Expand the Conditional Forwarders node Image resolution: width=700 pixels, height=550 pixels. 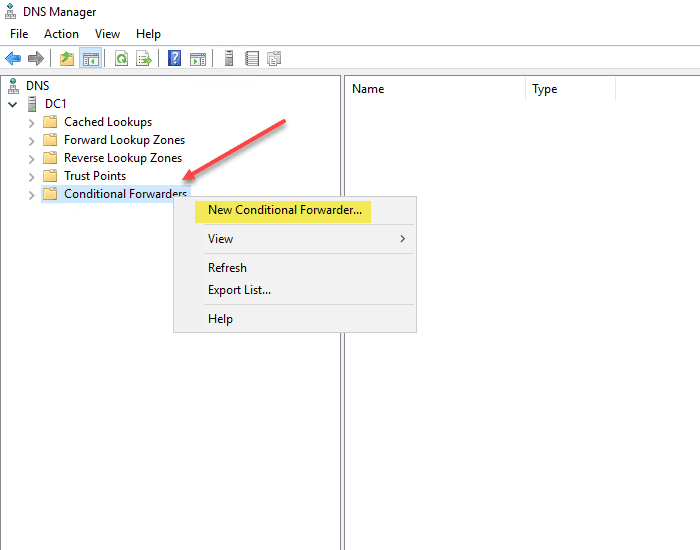pos(31,195)
